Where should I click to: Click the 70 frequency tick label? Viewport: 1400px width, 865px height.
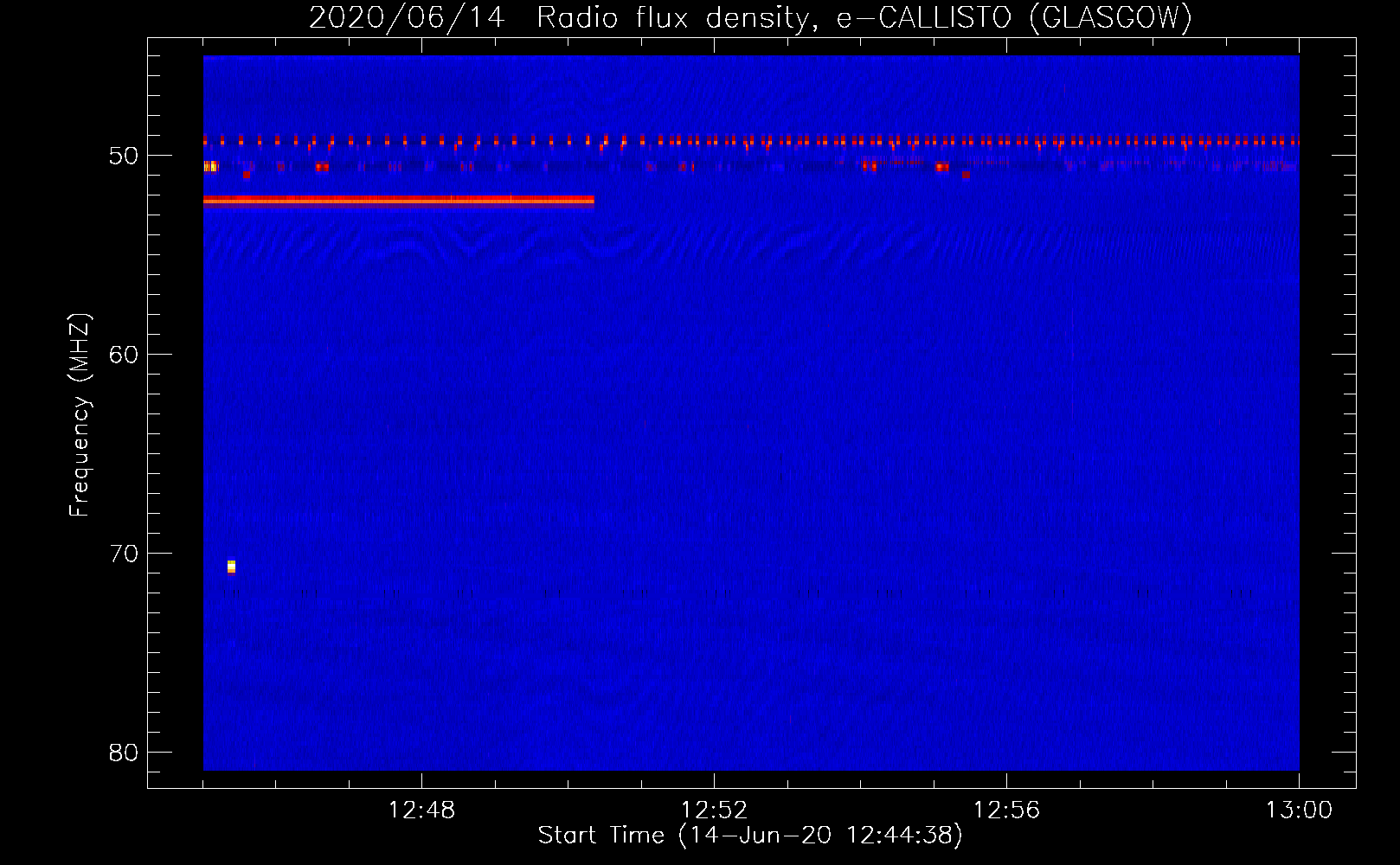click(124, 554)
